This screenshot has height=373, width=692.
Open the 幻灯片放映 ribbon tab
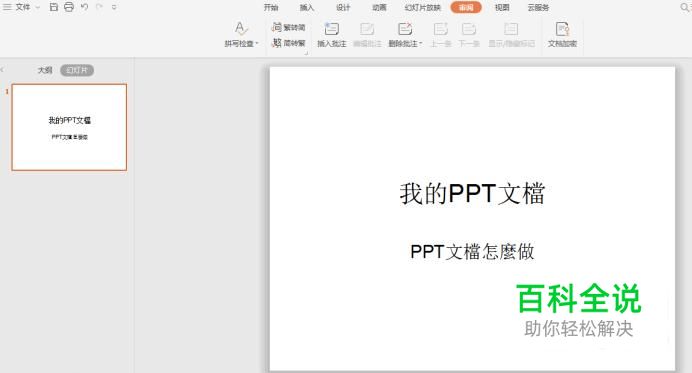point(422,8)
